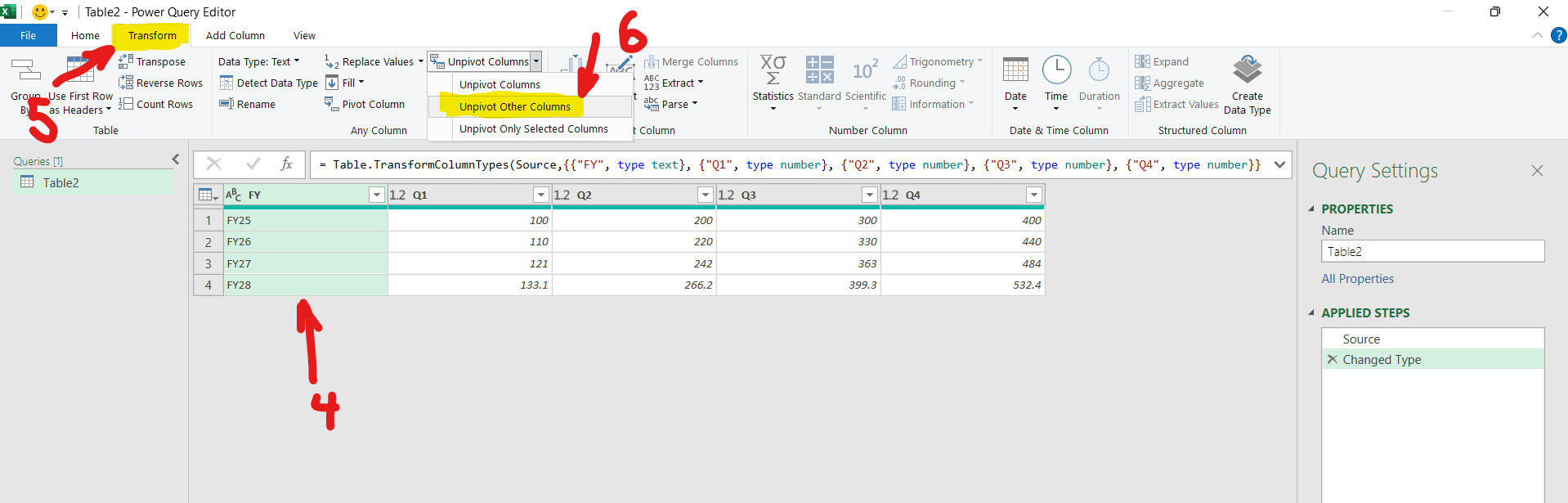
Task: Click Detect Data Type
Action: tap(268, 83)
